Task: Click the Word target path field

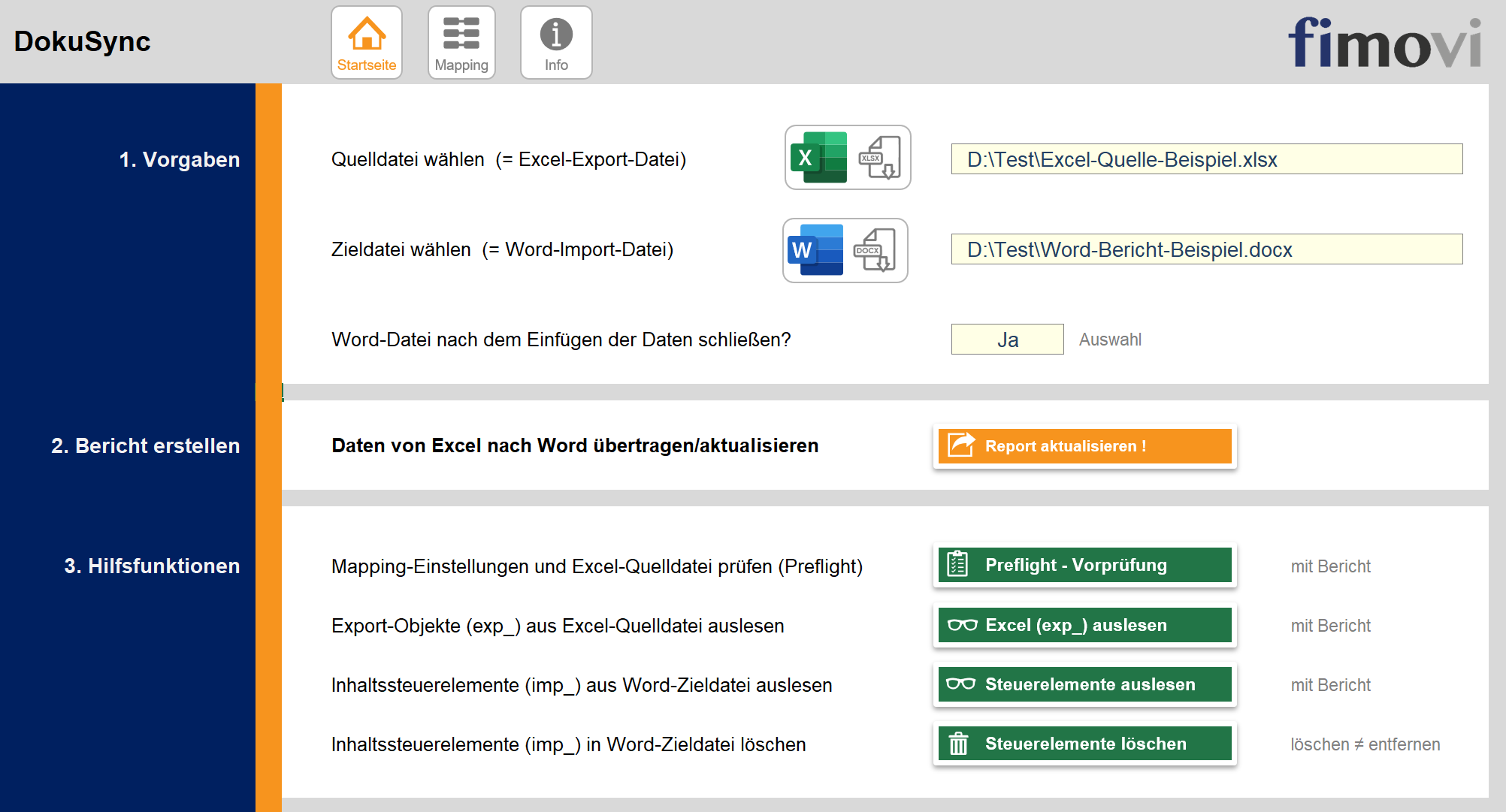Action: pyautogui.click(x=1206, y=249)
